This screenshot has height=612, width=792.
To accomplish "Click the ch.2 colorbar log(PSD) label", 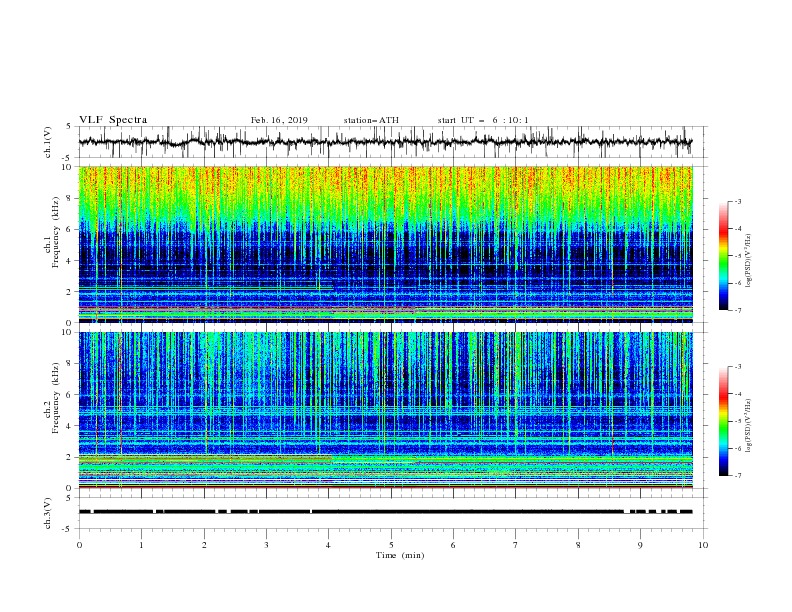I will pyautogui.click(x=748, y=426).
